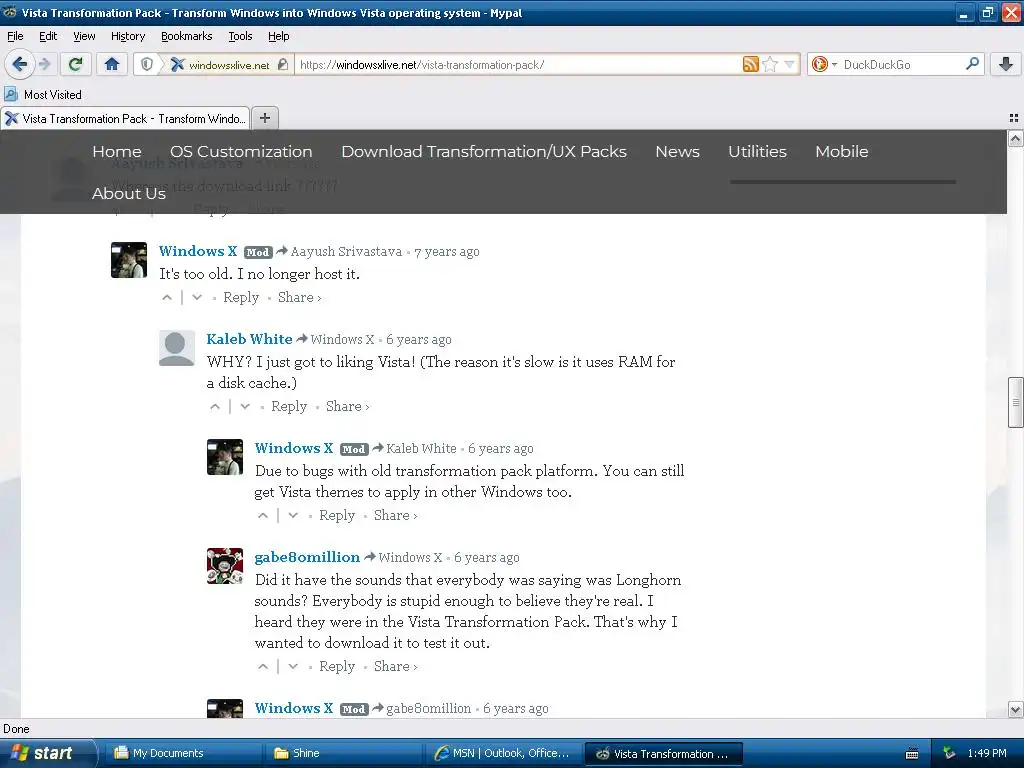Click the padlock icon in the address bar
The height and width of the screenshot is (768, 1024).
coord(282,64)
